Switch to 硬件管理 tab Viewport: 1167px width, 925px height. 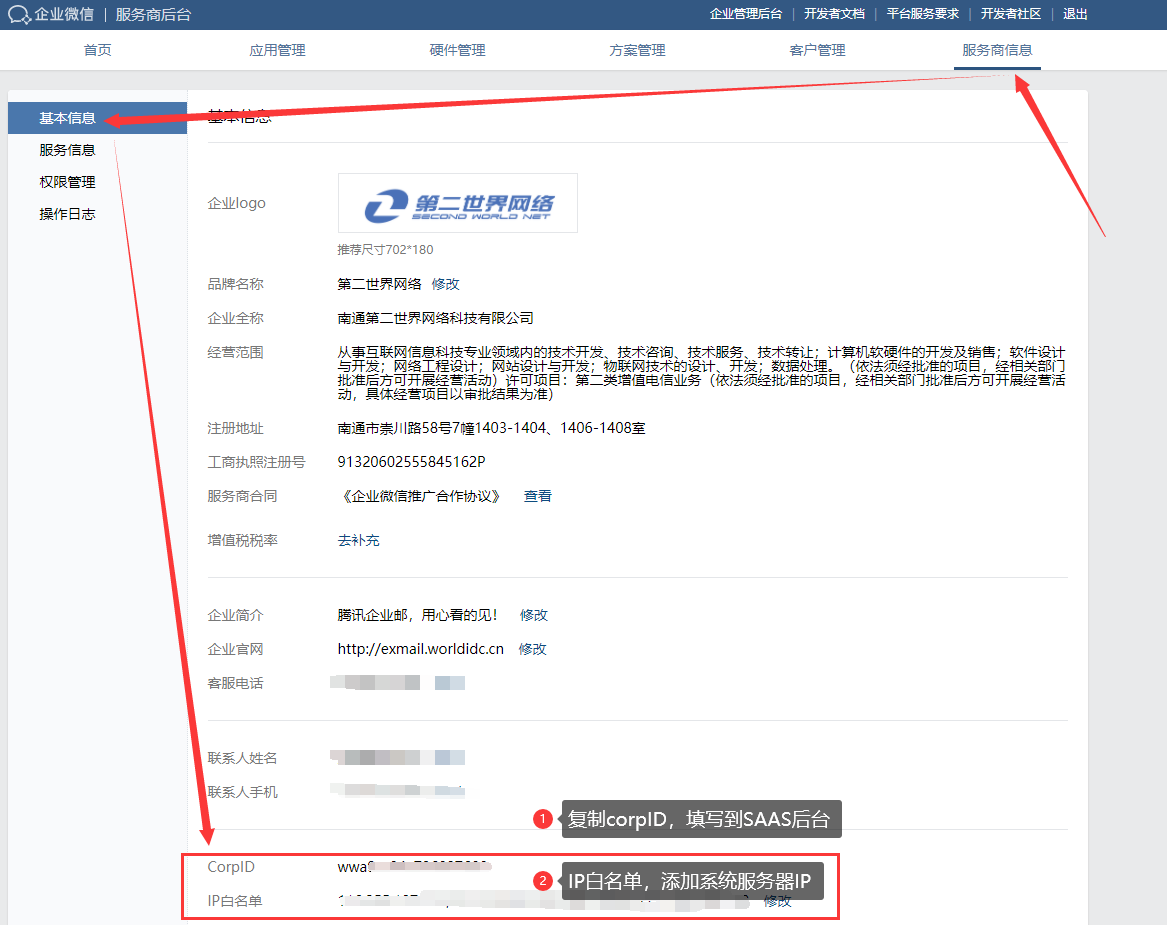(x=458, y=50)
